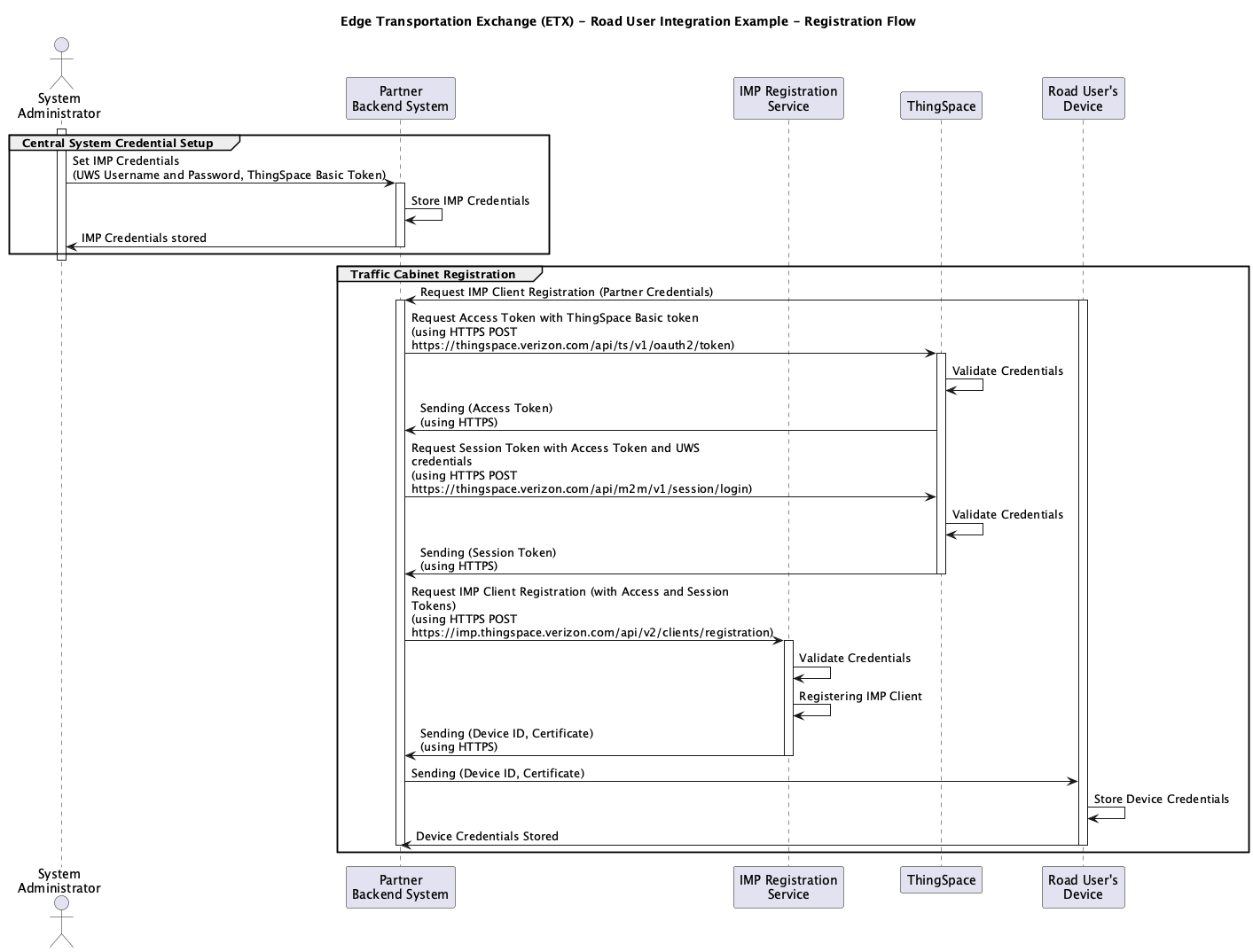Click the 'Store IMP Credentials' self-message
Viewport: 1253px width, 952px height.
point(470,200)
